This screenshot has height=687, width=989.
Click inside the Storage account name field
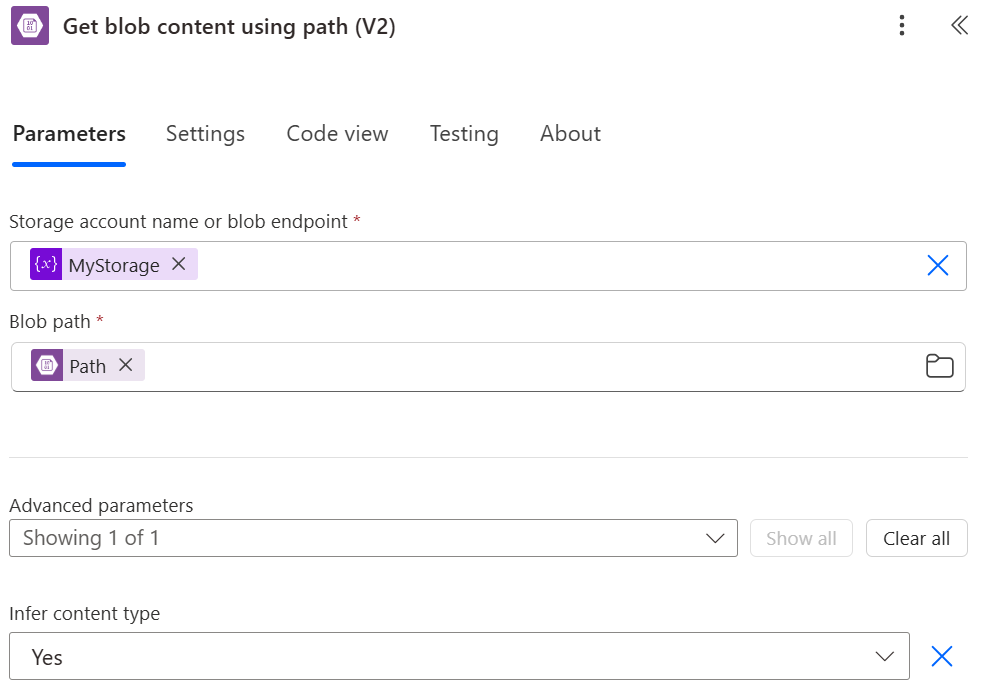(550, 265)
